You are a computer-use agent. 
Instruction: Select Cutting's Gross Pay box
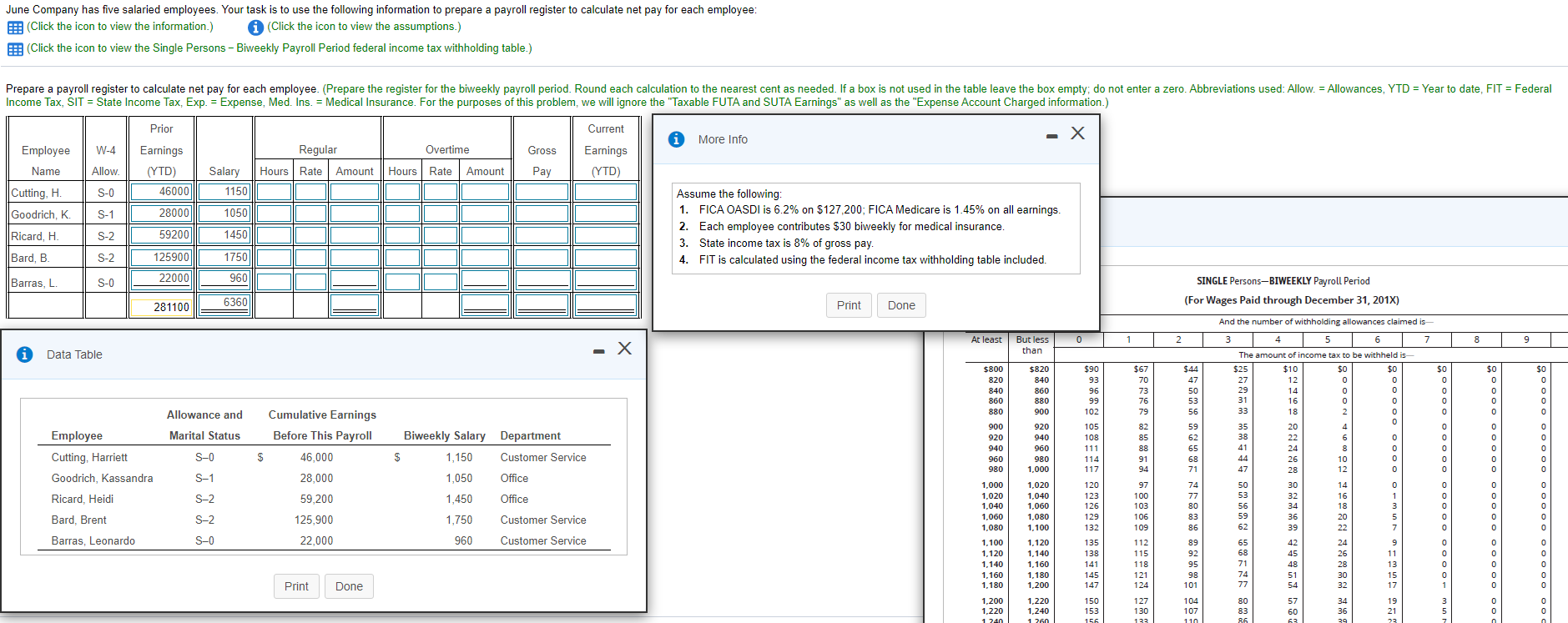coord(542,192)
